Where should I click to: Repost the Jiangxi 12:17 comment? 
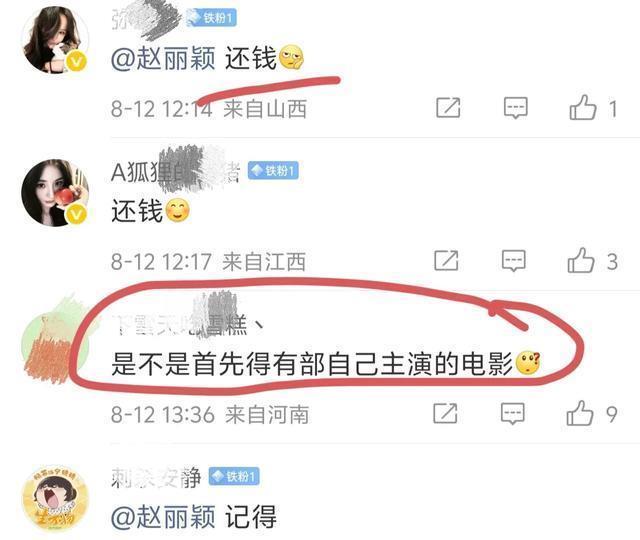[446, 260]
